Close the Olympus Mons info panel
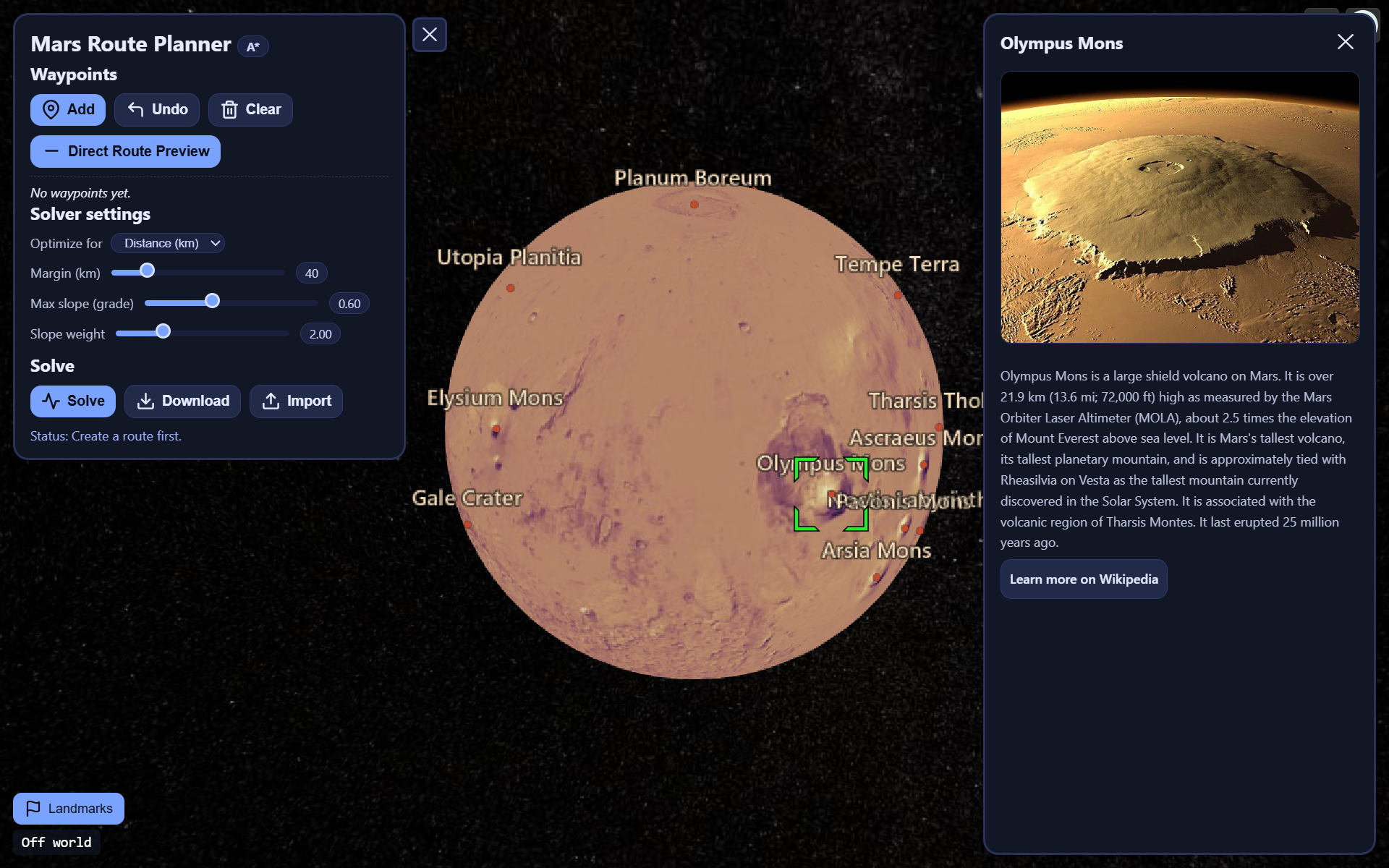The image size is (1389, 868). [1345, 42]
